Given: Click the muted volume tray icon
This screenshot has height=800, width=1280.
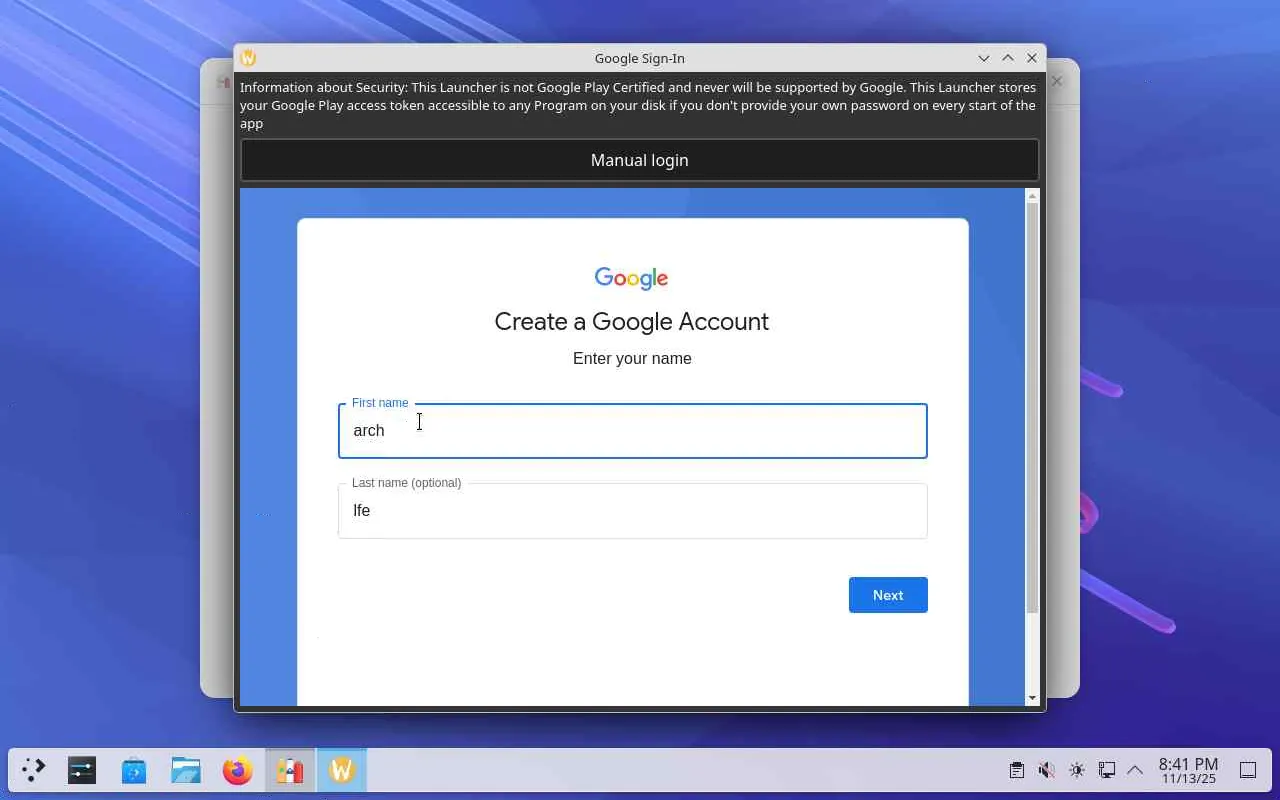Looking at the screenshot, I should click(x=1046, y=770).
